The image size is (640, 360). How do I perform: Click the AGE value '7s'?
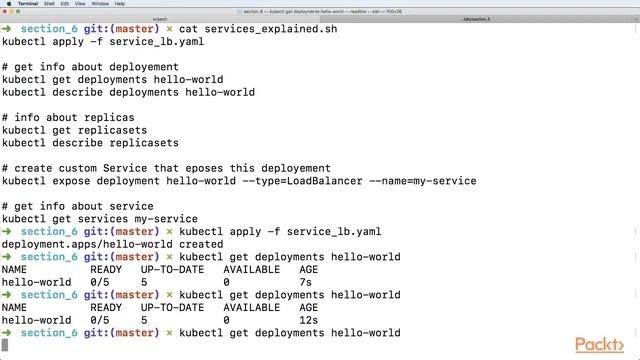point(305,282)
